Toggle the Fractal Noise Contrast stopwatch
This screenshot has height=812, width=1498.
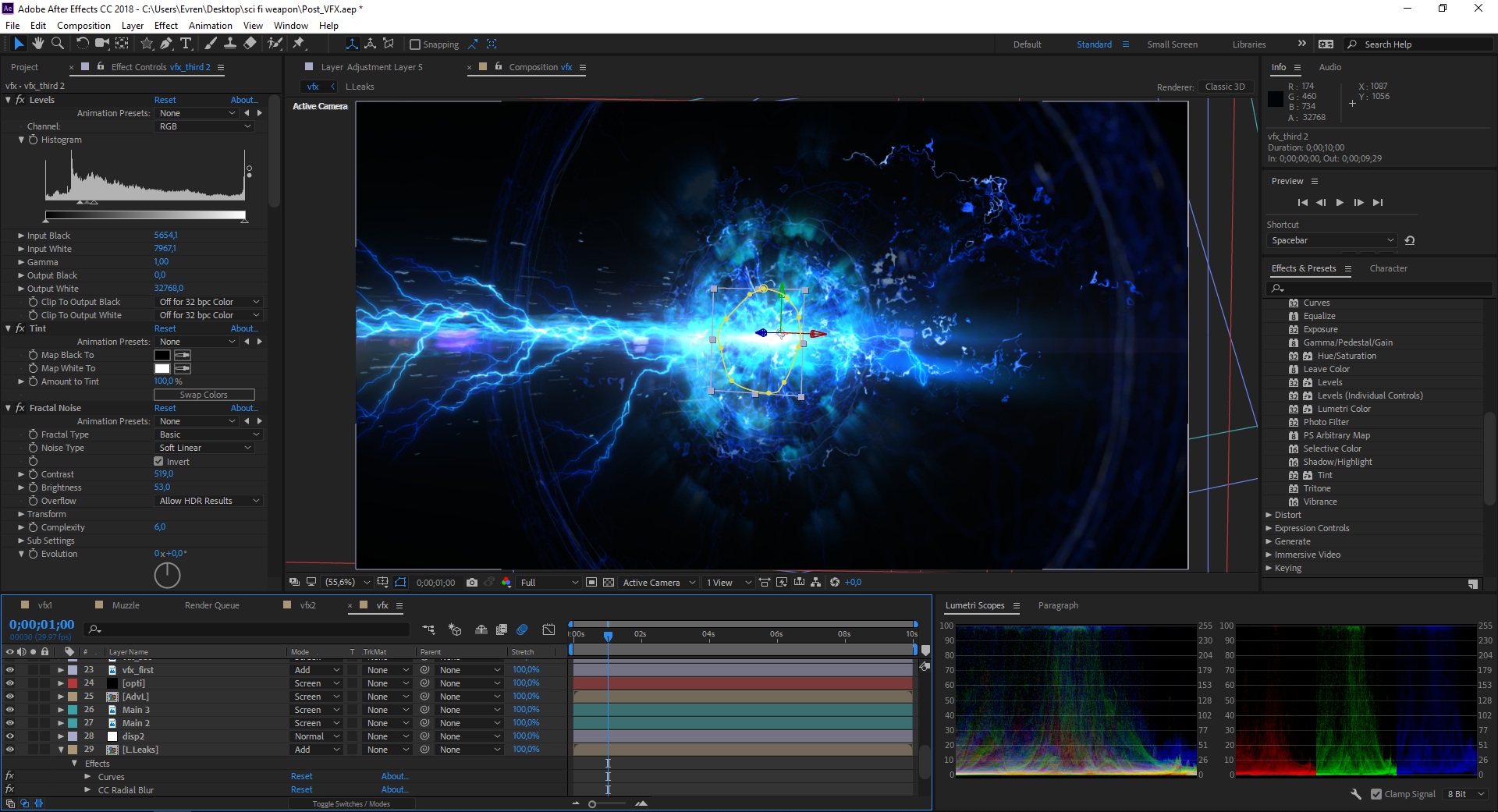(x=34, y=474)
